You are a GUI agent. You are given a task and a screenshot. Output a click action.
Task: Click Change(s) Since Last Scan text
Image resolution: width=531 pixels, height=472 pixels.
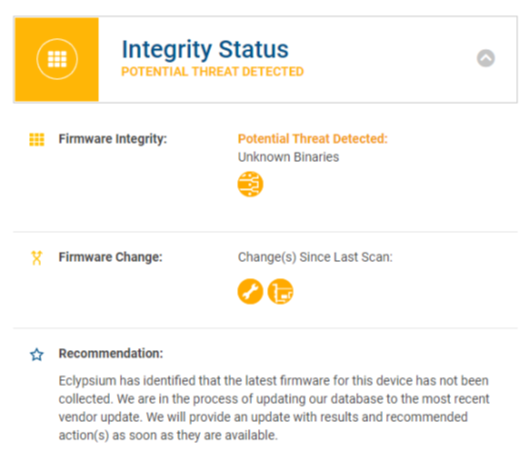[315, 257]
